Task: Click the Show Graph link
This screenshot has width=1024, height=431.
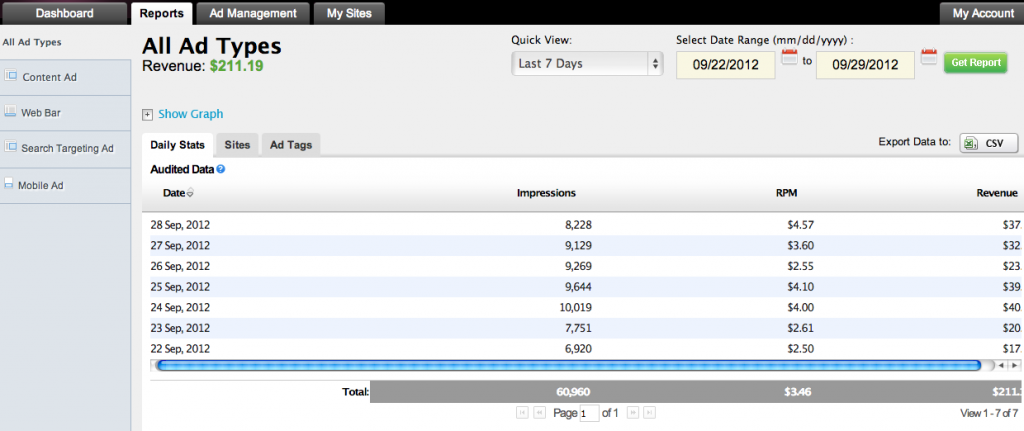Action: [x=191, y=114]
